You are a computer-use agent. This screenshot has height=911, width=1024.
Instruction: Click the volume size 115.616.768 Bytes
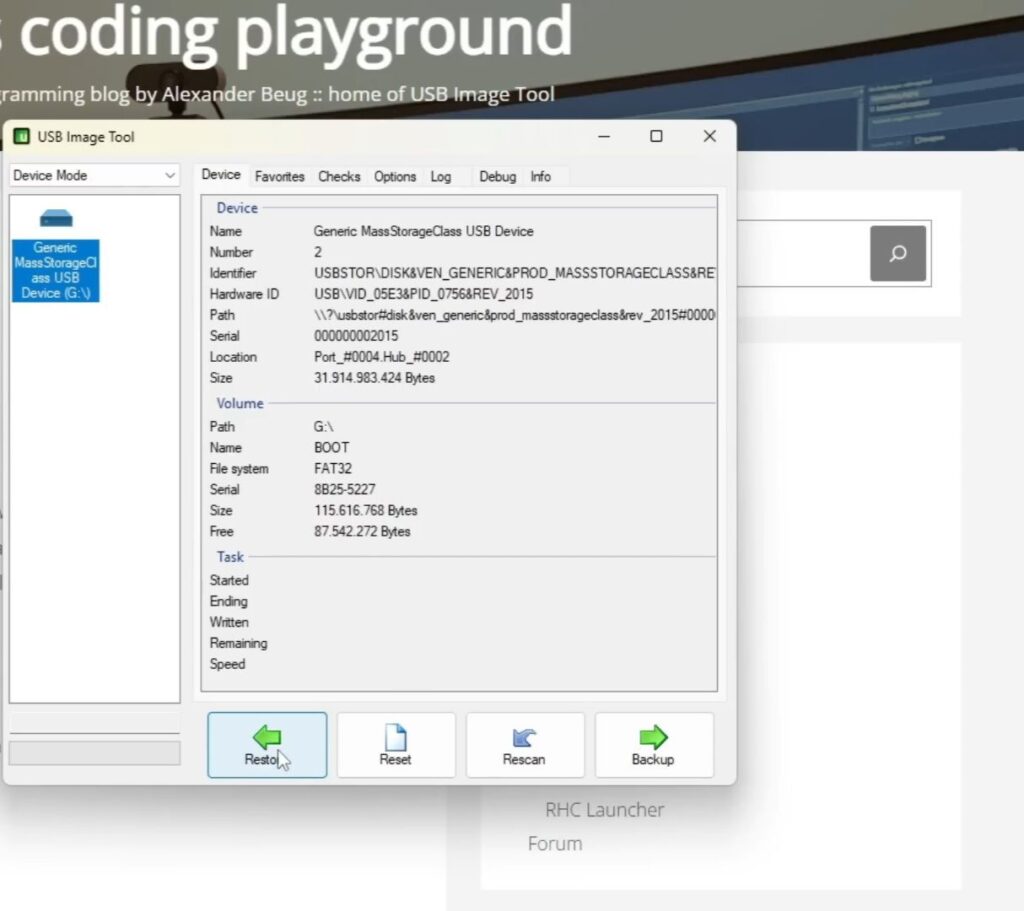[x=366, y=510]
